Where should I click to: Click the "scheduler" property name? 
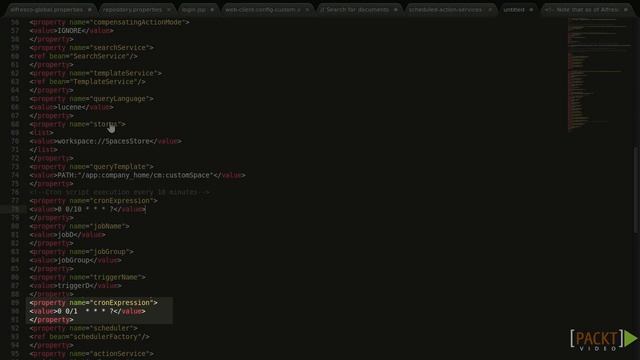pyautogui.click(x=111, y=328)
